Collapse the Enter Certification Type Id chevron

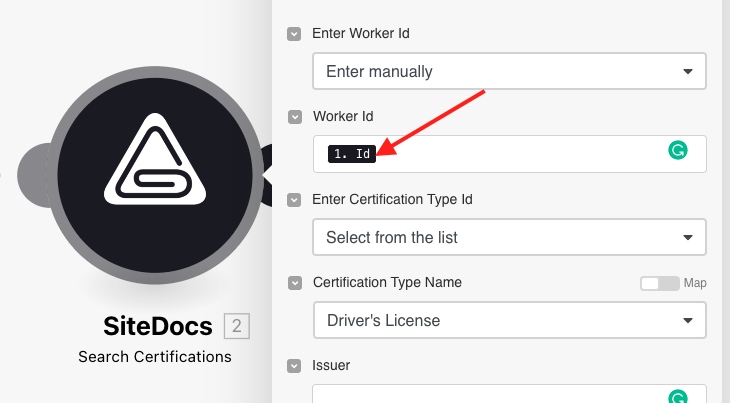(294, 200)
